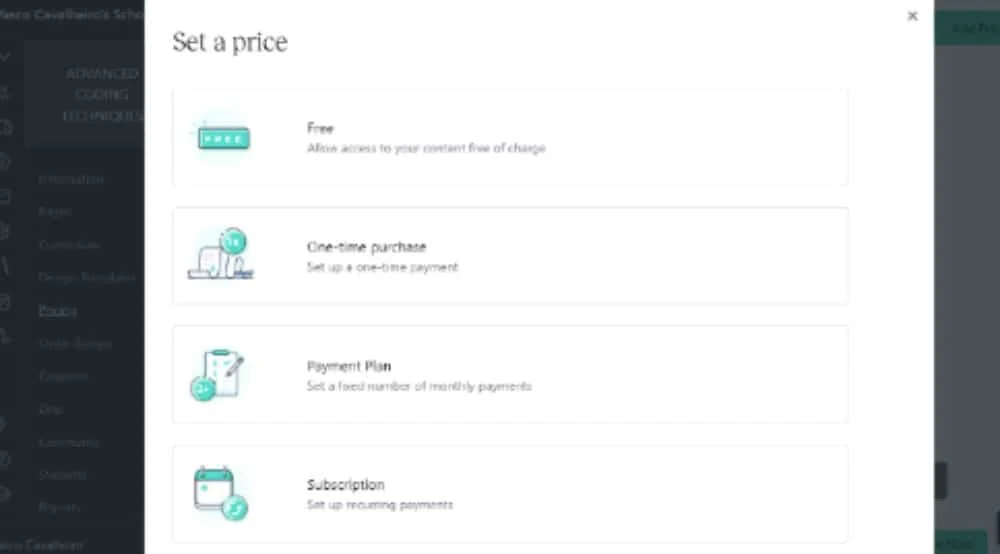Open Comments in the course sidebar
Image resolution: width=1000 pixels, height=554 pixels.
pos(69,442)
